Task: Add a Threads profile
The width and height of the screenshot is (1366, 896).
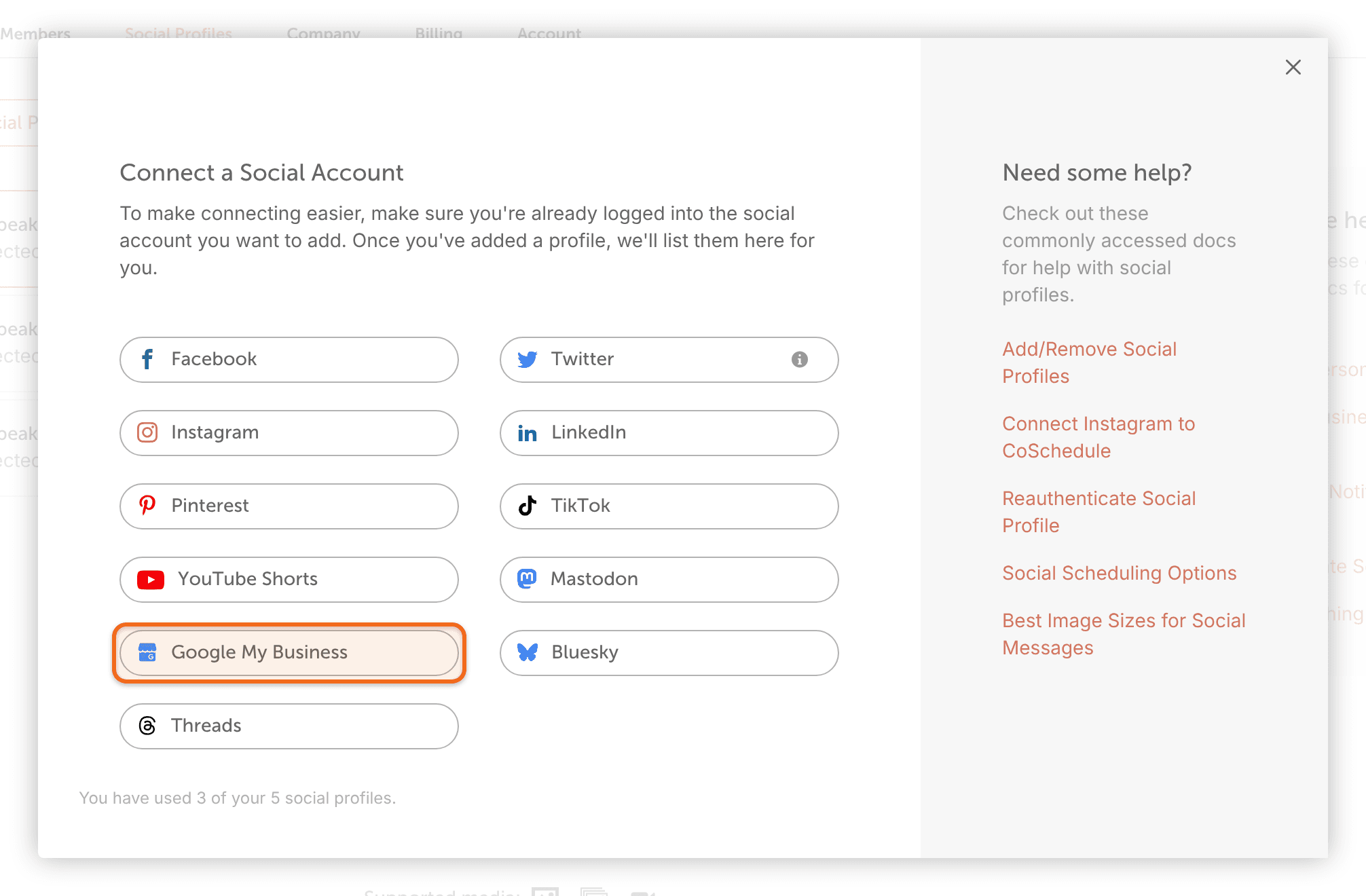Action: pyautogui.click(x=289, y=726)
